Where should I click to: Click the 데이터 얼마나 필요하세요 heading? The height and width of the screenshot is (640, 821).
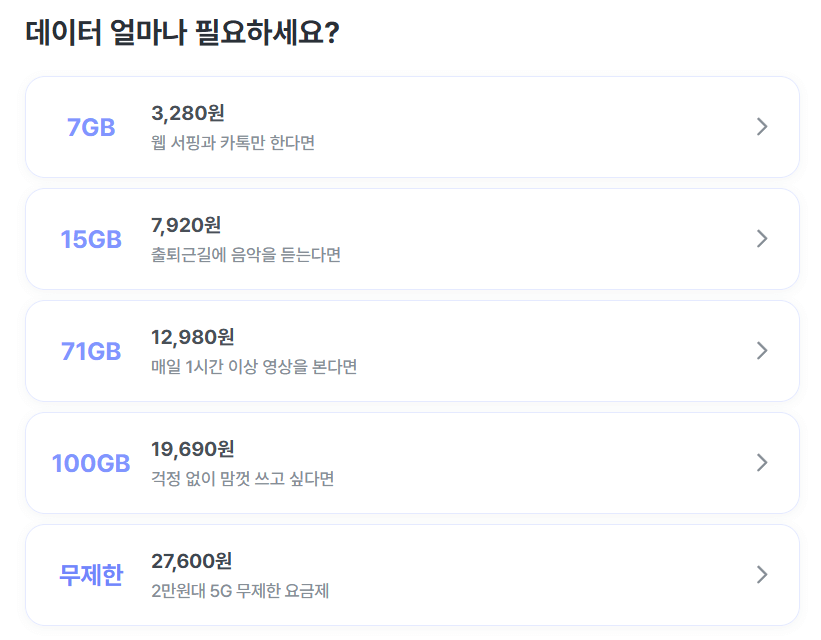(x=184, y=30)
